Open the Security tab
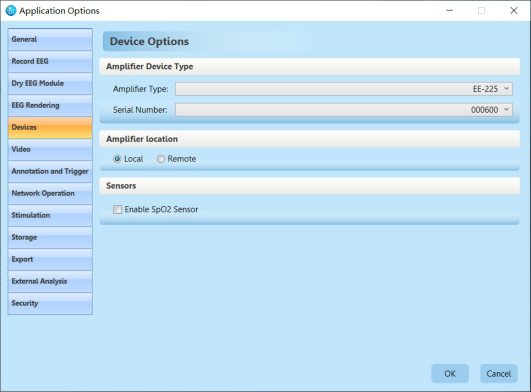Image resolution: width=531 pixels, height=392 pixels. [50, 304]
